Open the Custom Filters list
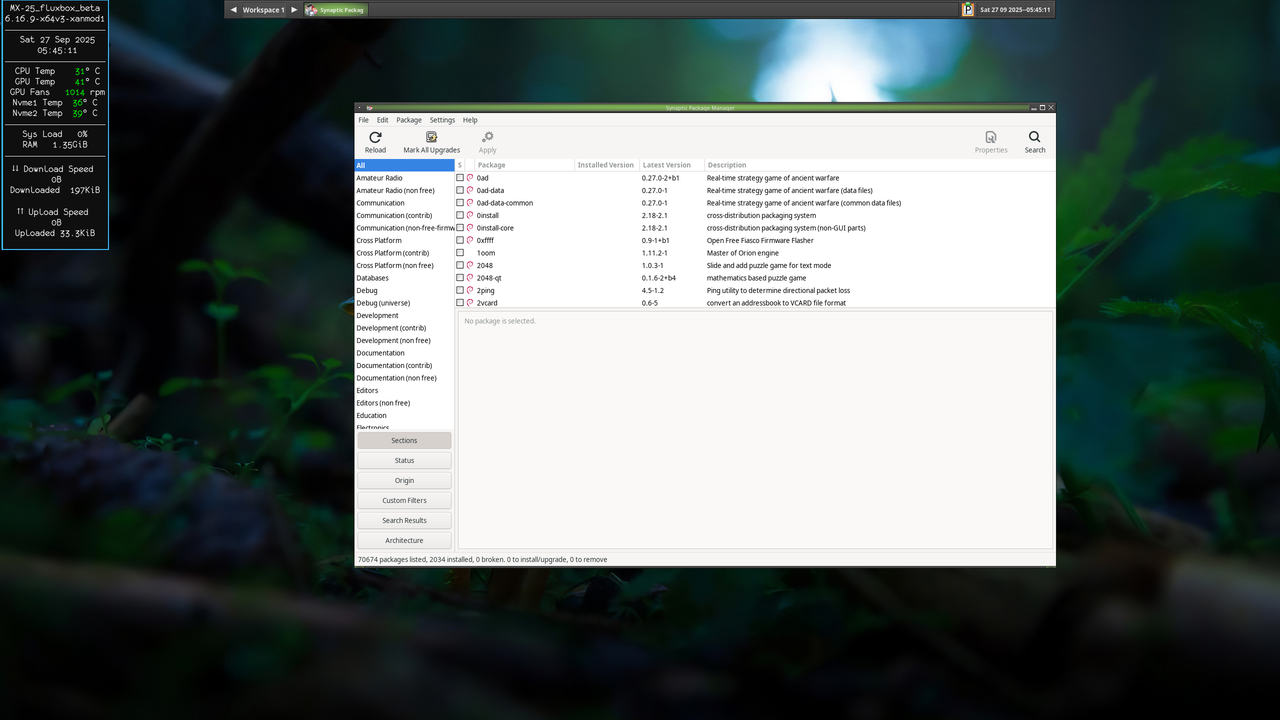Screen dimensions: 1280x720 tap(404, 500)
